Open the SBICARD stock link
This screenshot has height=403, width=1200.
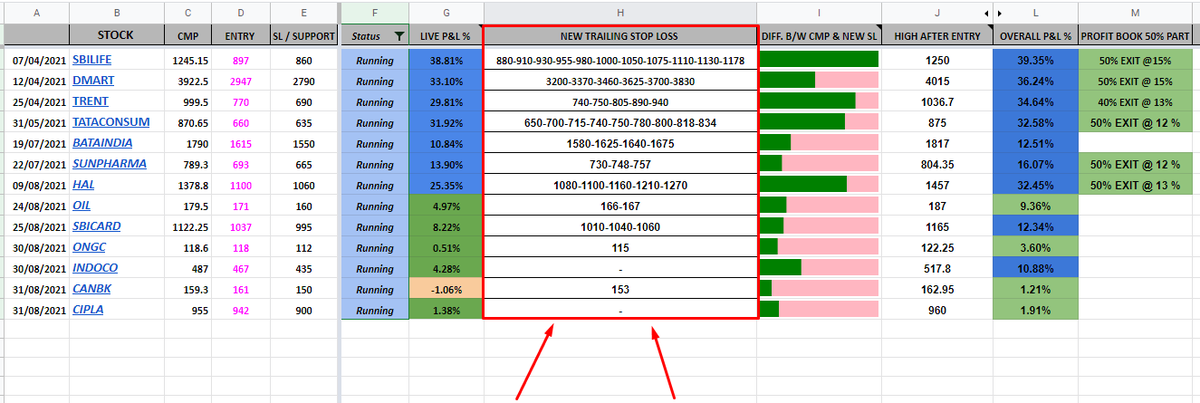click(97, 226)
